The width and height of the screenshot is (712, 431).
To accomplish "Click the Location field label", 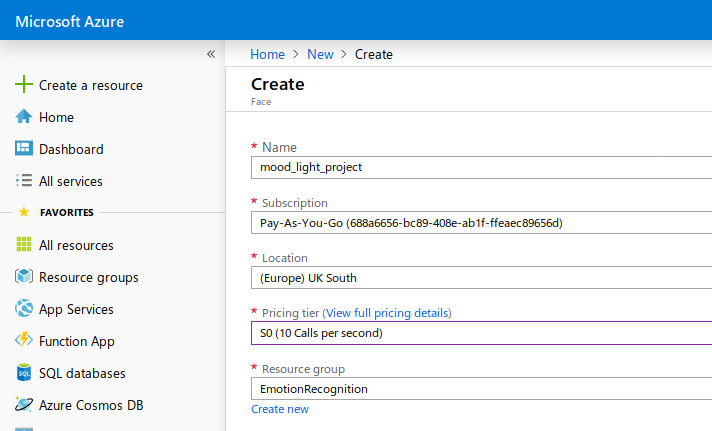I will (x=285, y=258).
